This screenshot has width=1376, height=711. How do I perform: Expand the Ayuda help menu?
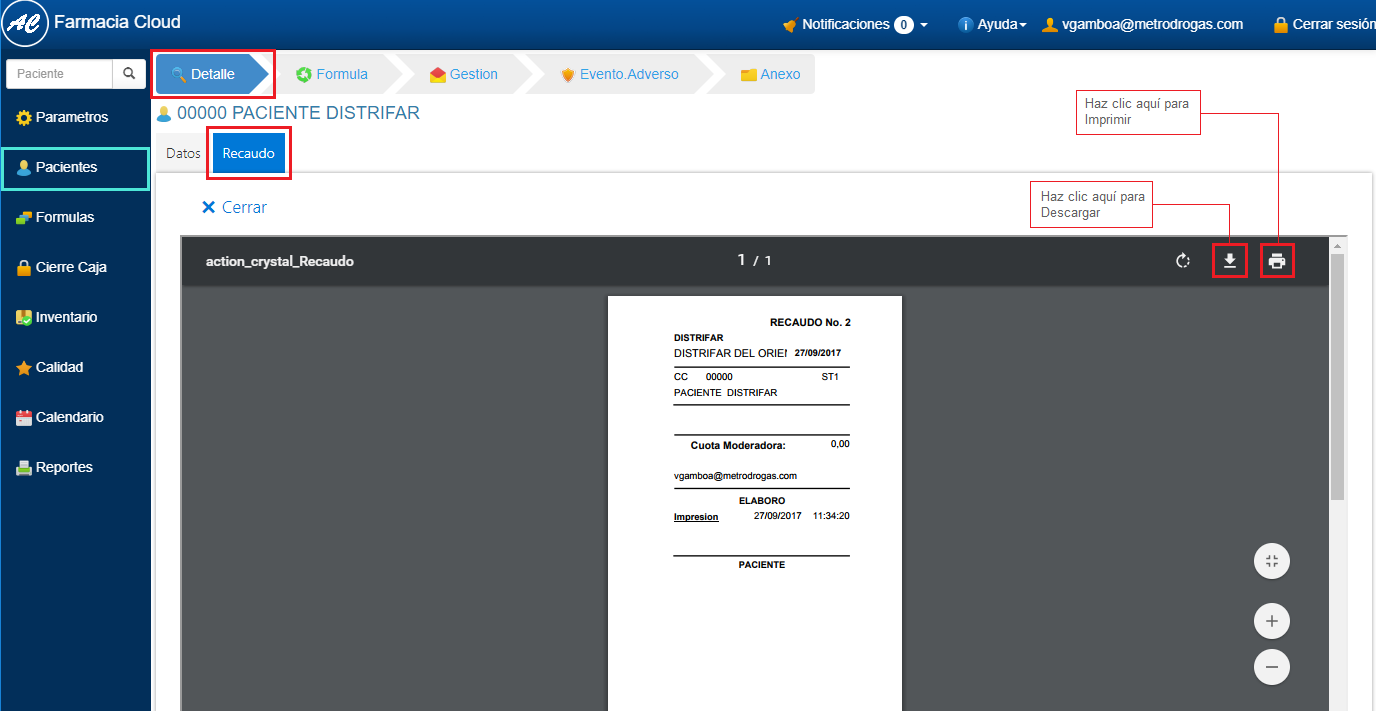[x=992, y=24]
